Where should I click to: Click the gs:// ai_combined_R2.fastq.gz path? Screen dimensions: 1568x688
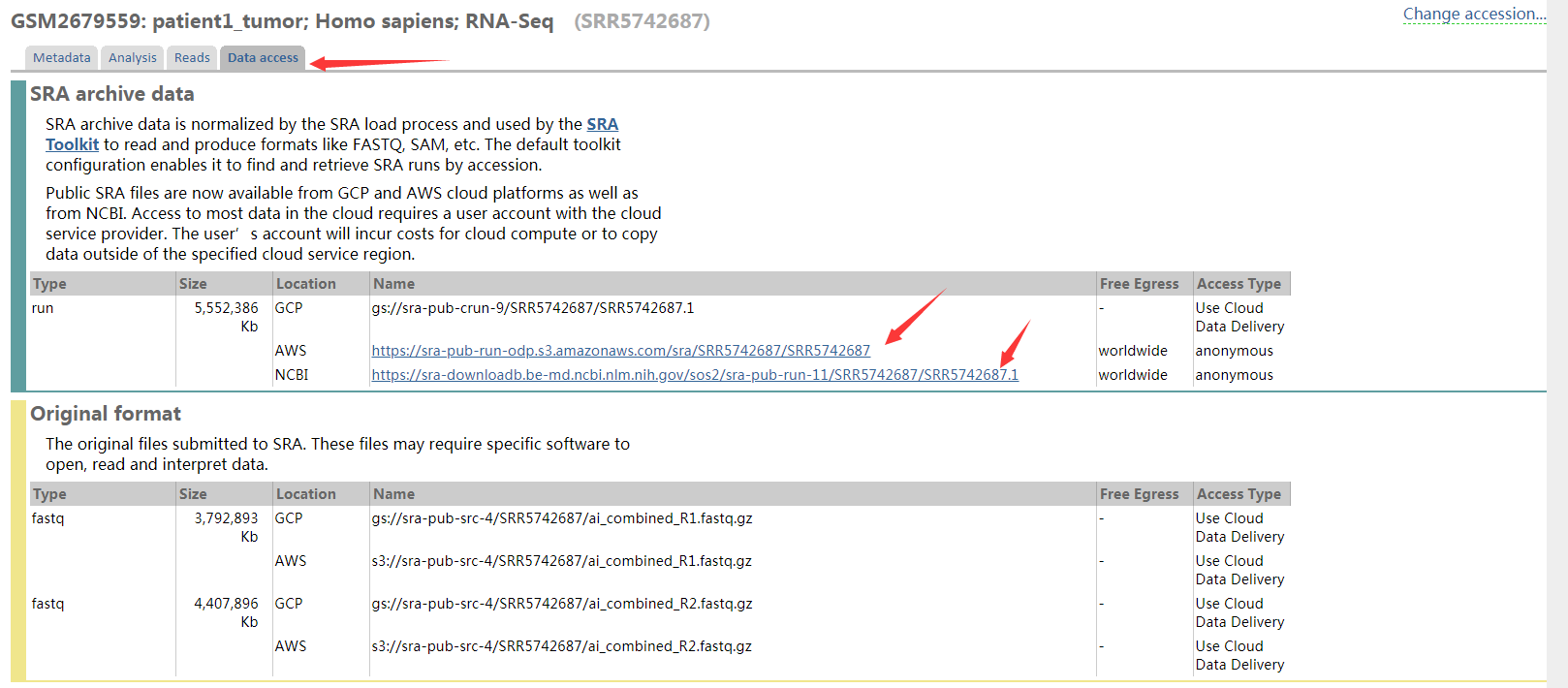coord(562,604)
